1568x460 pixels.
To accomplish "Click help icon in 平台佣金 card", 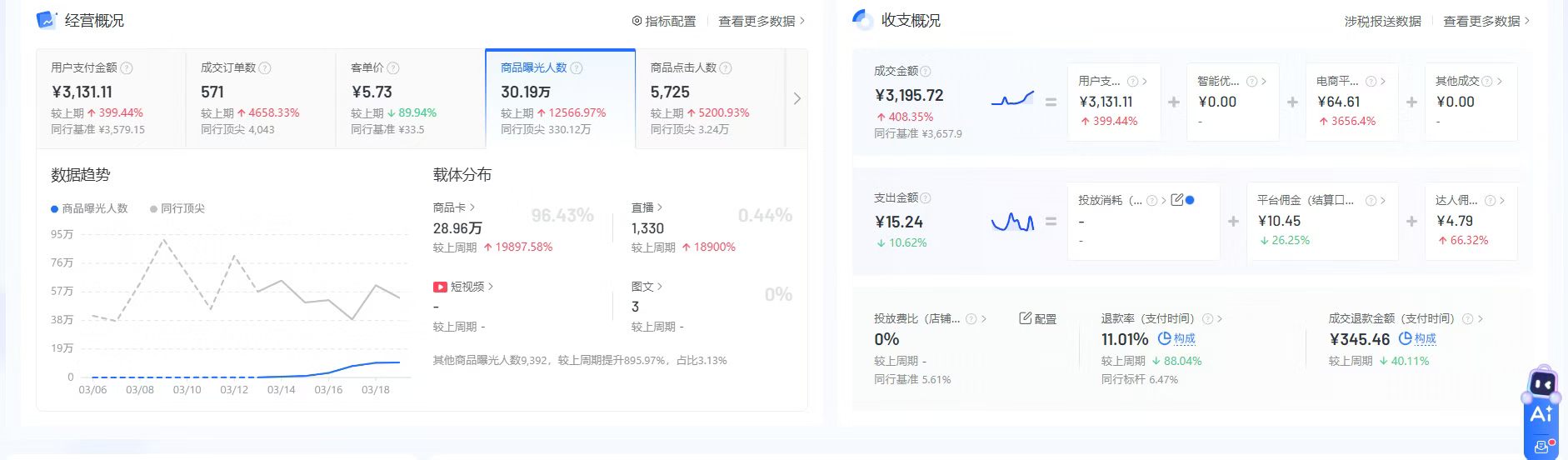I will click(x=1371, y=201).
